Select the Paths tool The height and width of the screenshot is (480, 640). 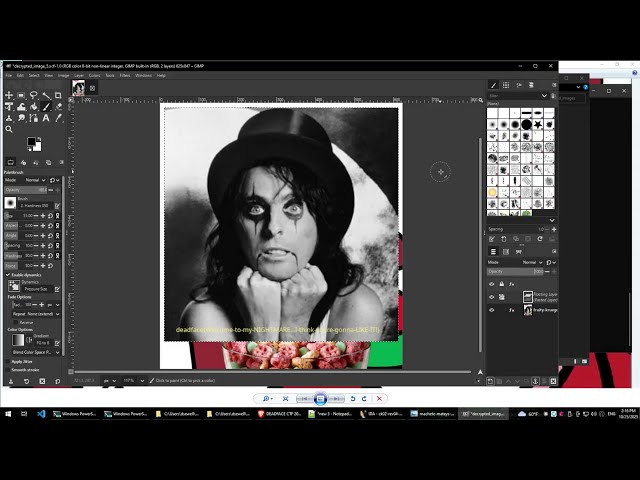(34, 118)
